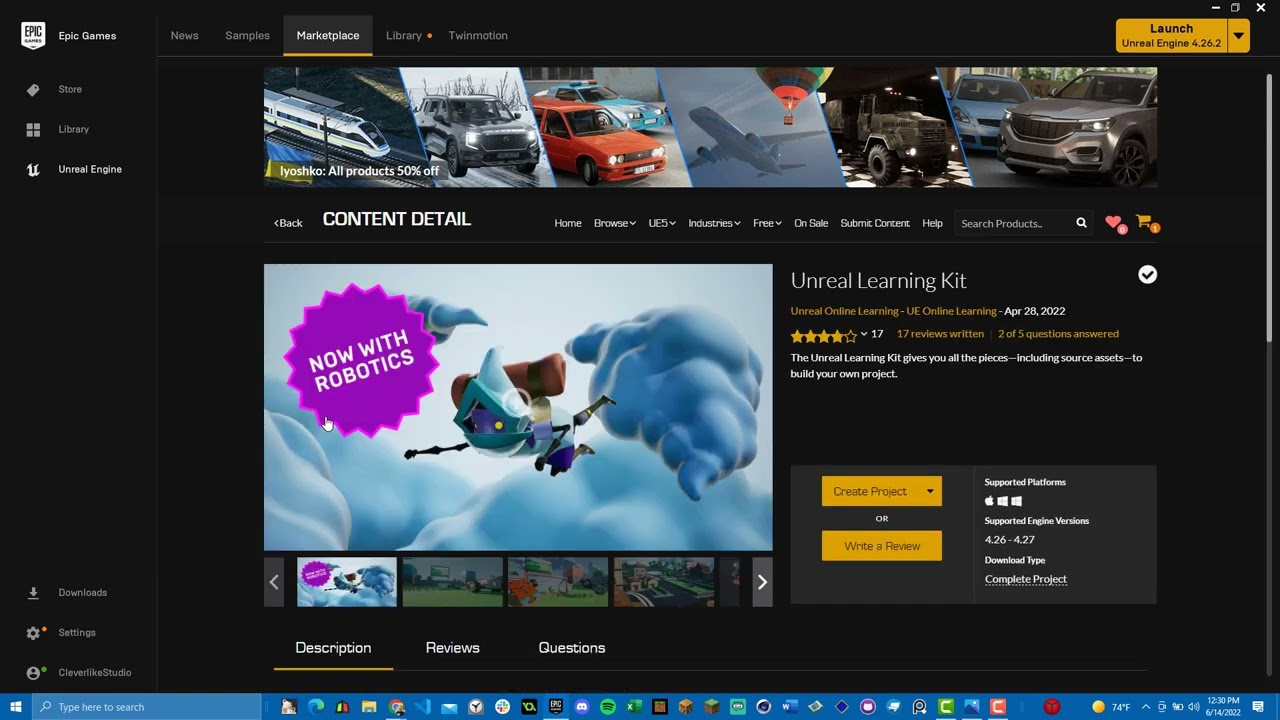Viewport: 1280px width, 720px height.
Task: Open the marketplace Help link
Action: 932,223
